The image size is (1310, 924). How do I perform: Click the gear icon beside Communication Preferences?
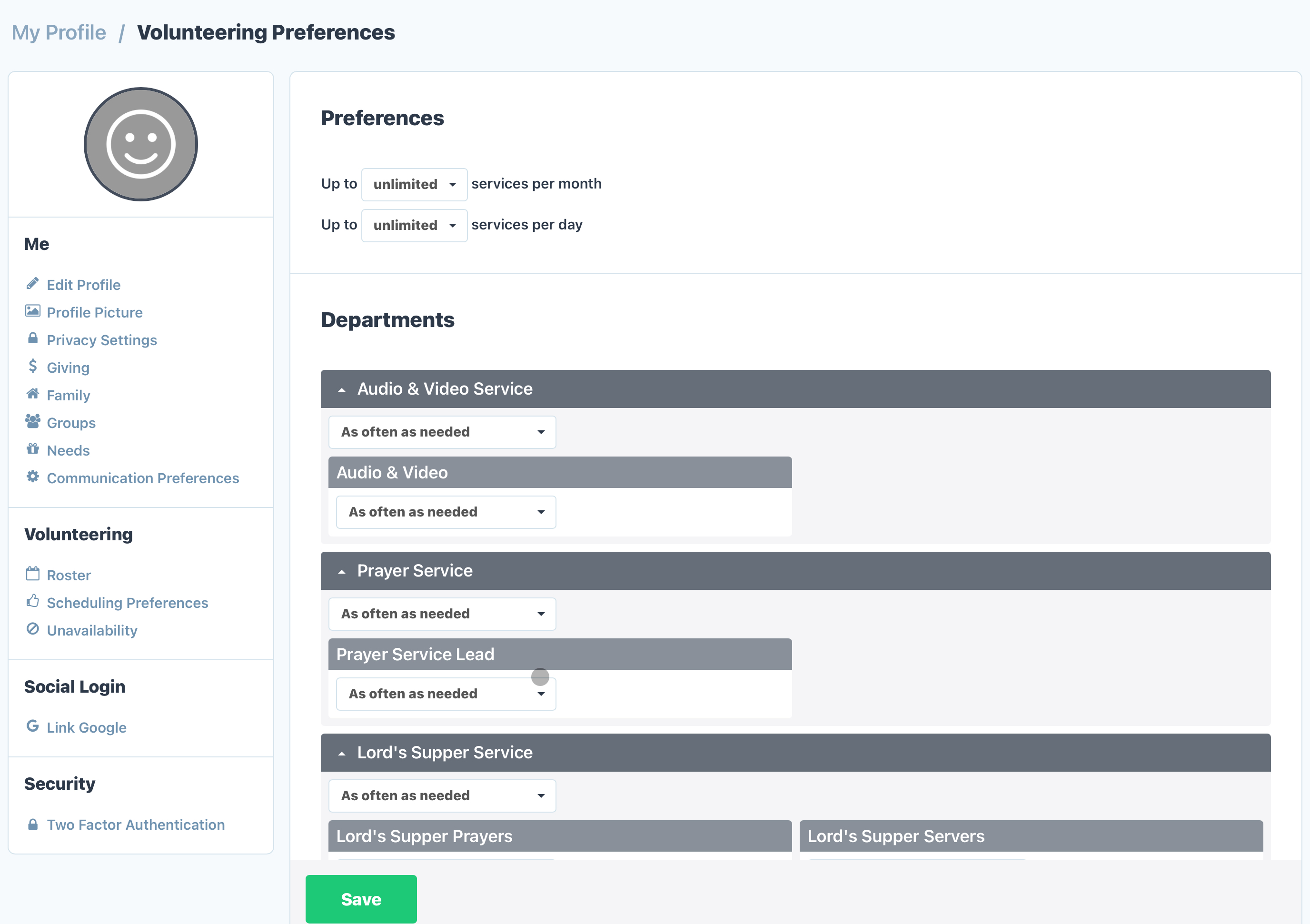[x=32, y=477]
